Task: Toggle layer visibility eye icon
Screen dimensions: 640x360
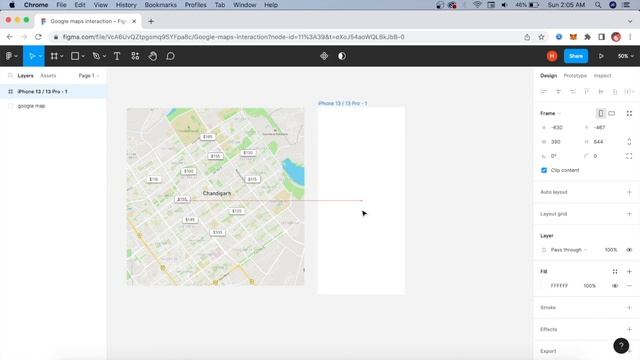Action: click(629, 250)
